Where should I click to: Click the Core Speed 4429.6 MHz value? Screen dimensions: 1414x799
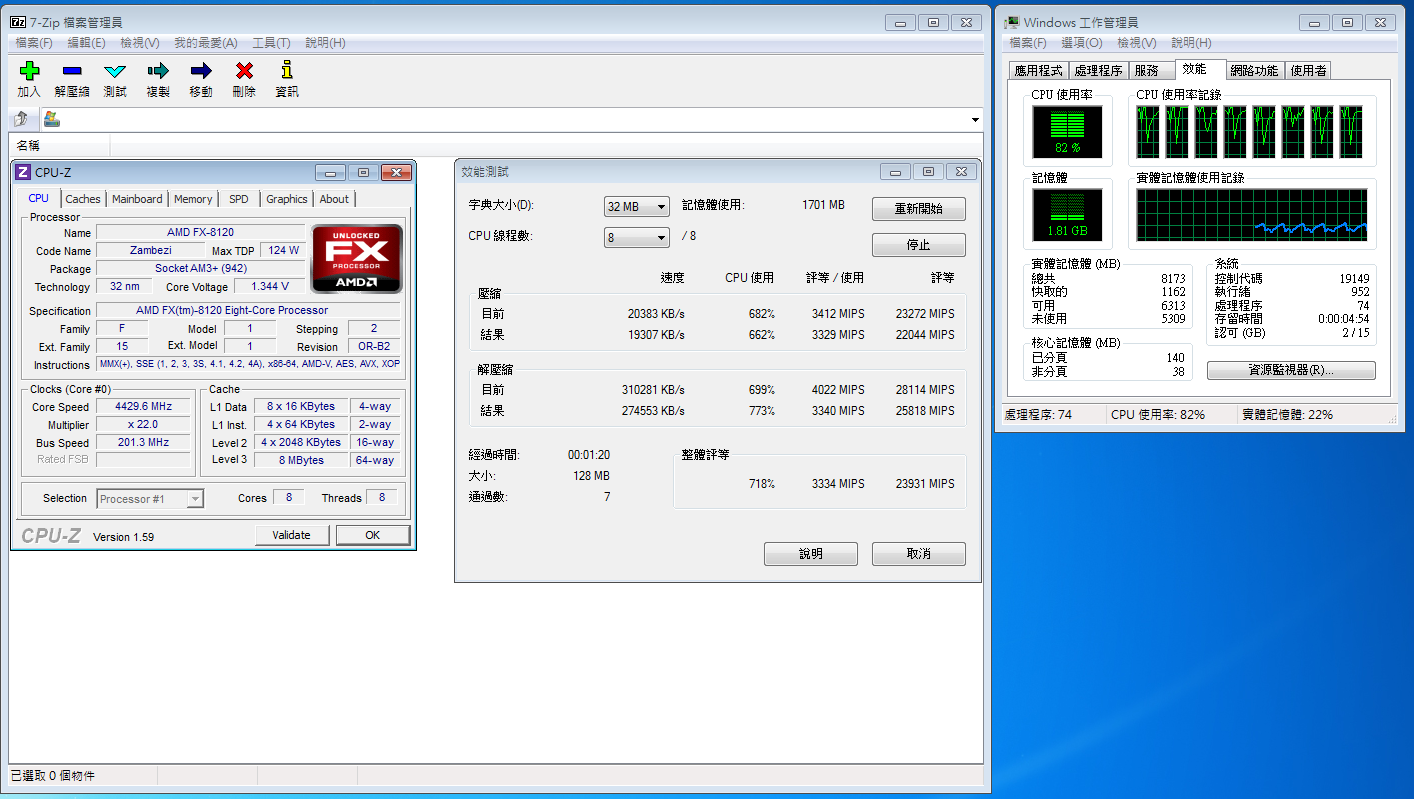(x=143, y=407)
